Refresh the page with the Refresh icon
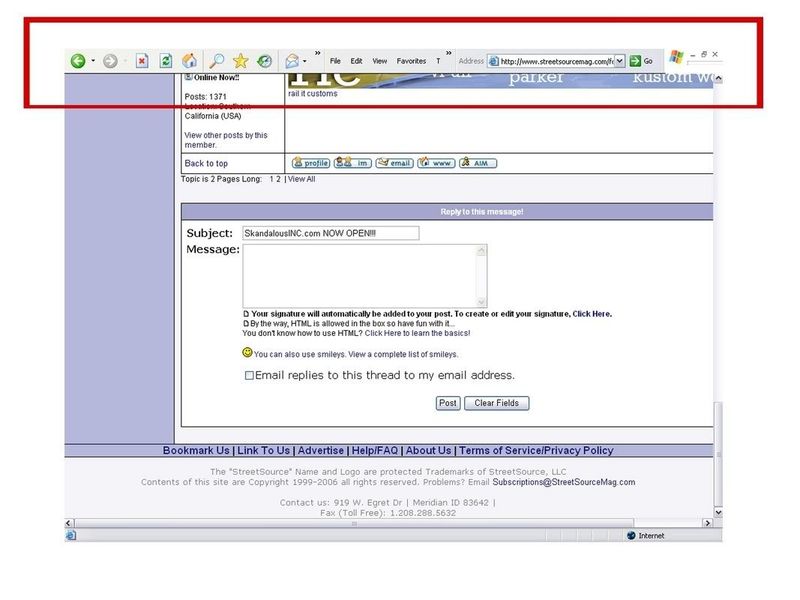 (166, 61)
